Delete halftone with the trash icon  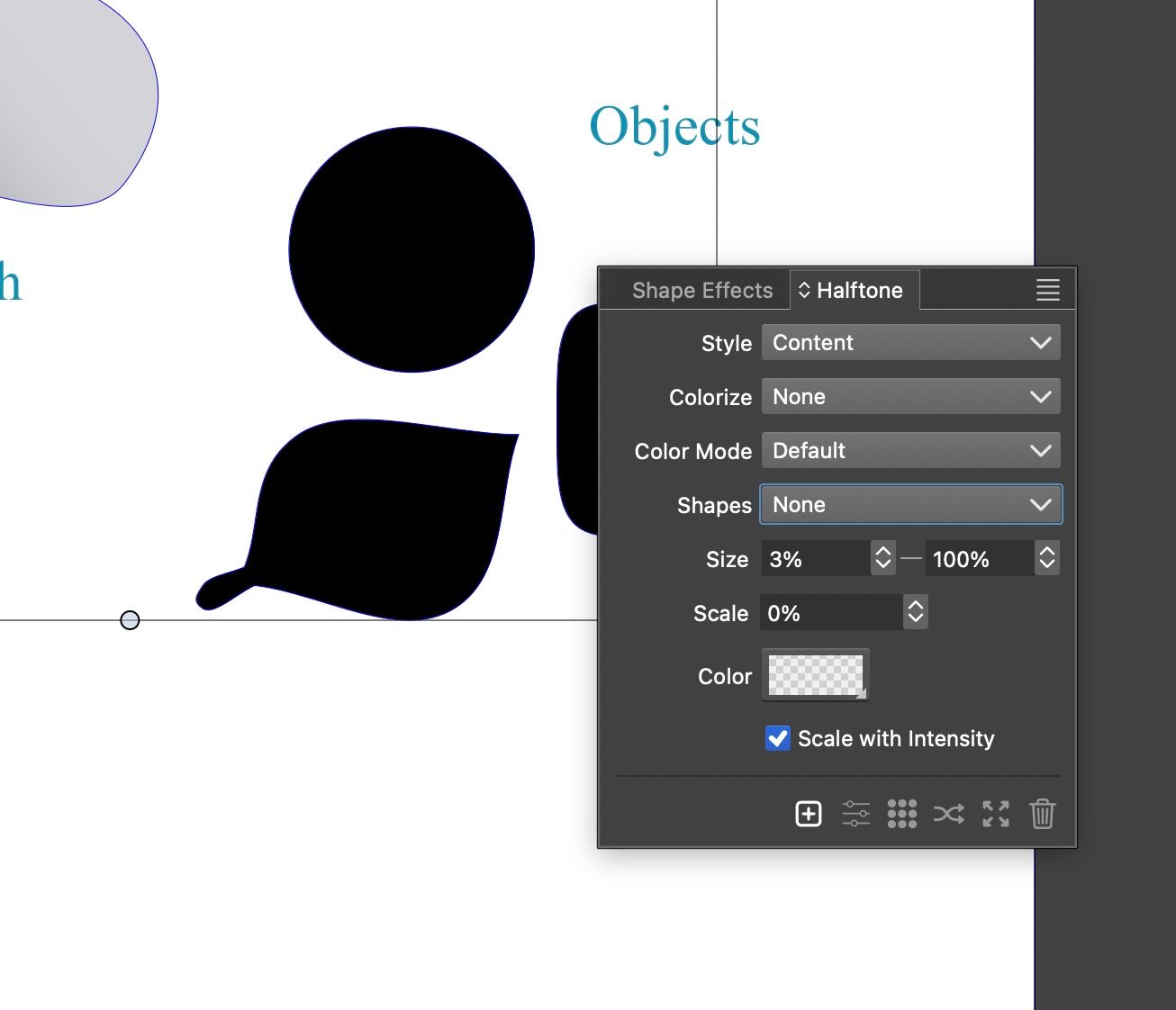pos(1042,814)
